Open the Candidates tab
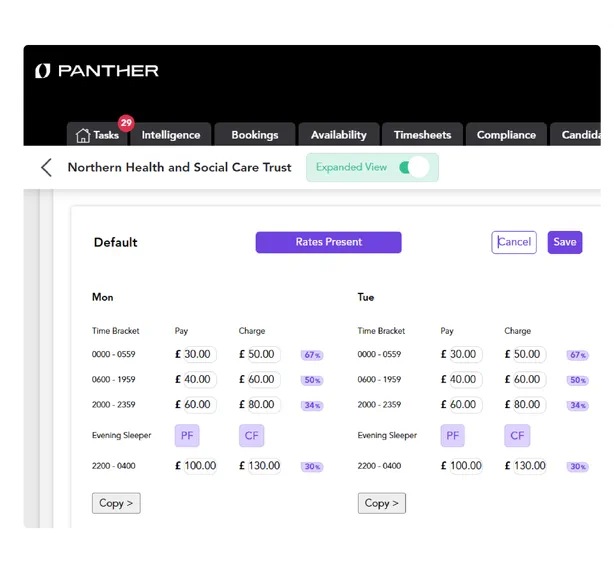Image resolution: width=614 pixels, height=570 pixels. pos(576,135)
